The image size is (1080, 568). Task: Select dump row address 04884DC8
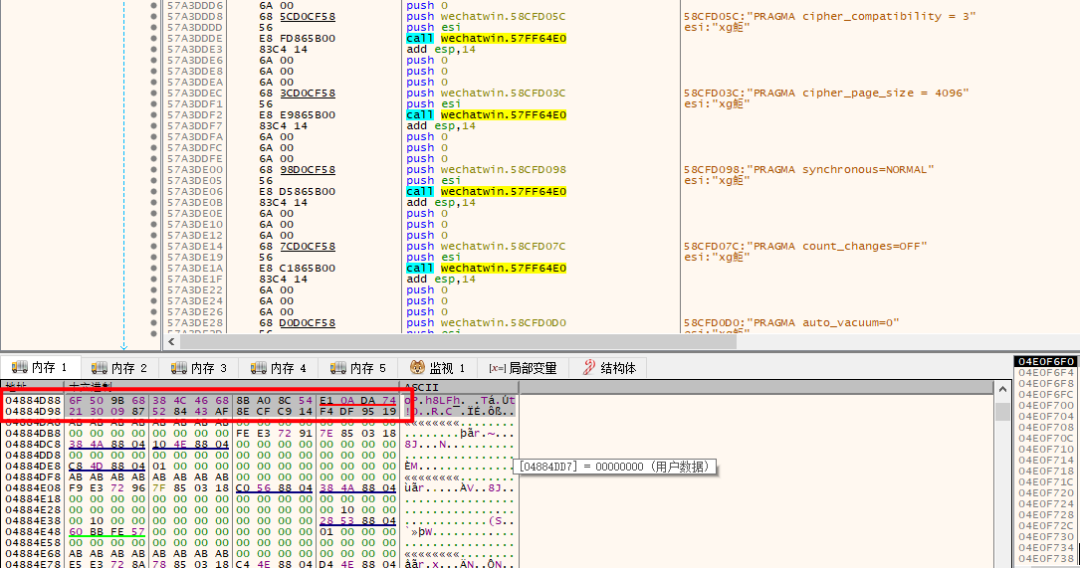point(33,444)
